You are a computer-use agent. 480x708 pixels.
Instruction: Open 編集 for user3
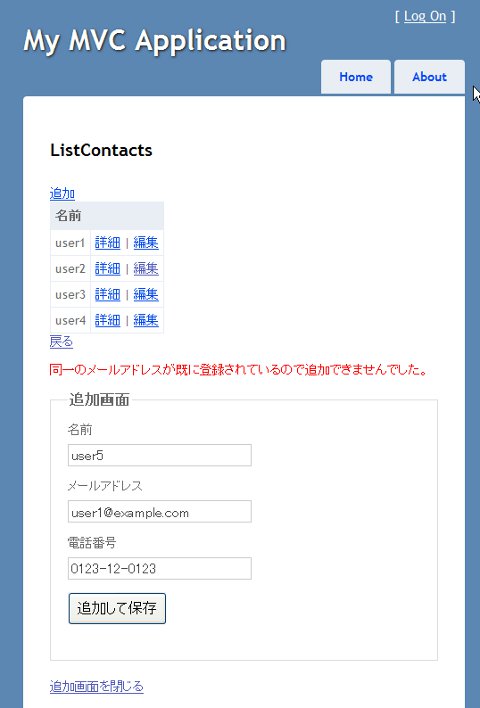pos(146,294)
